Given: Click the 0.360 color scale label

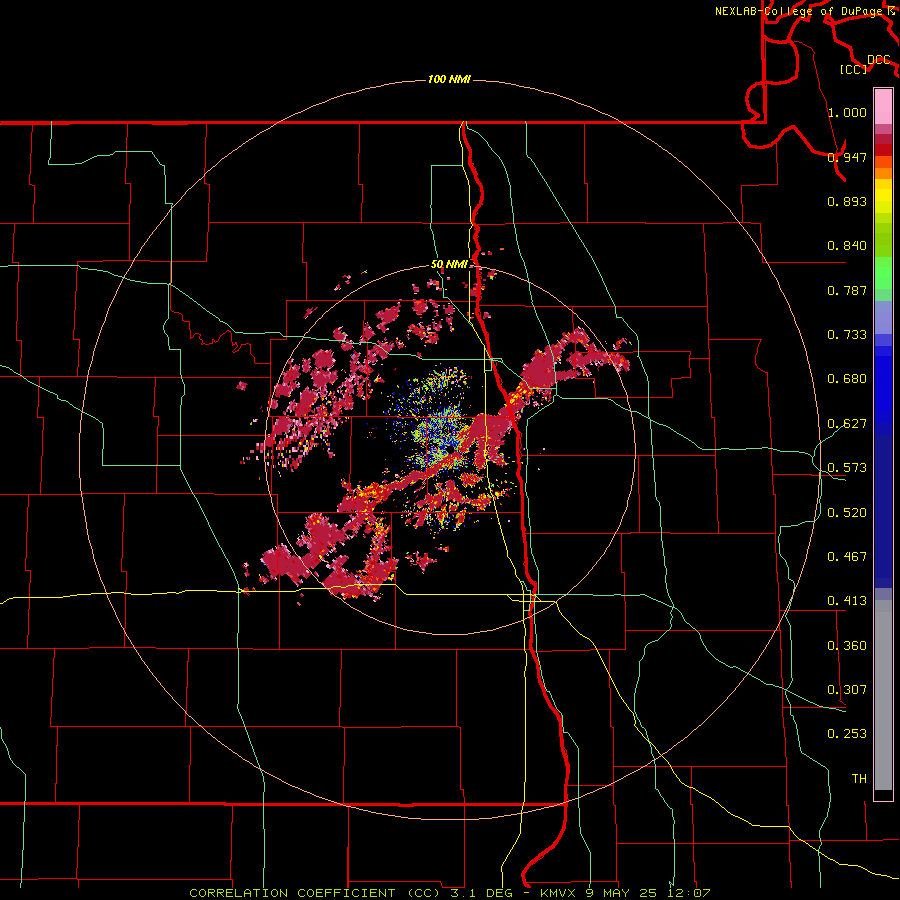Looking at the screenshot, I should [847, 646].
